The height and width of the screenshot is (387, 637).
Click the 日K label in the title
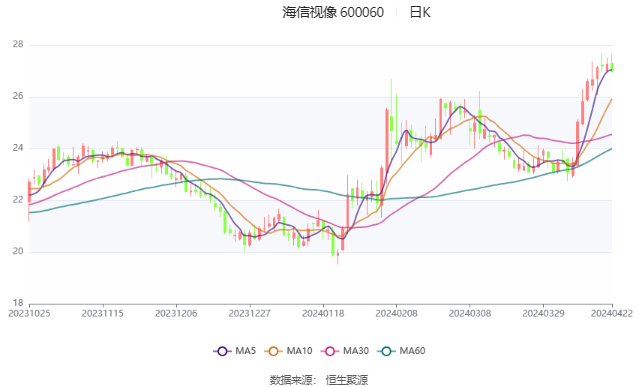coord(420,13)
